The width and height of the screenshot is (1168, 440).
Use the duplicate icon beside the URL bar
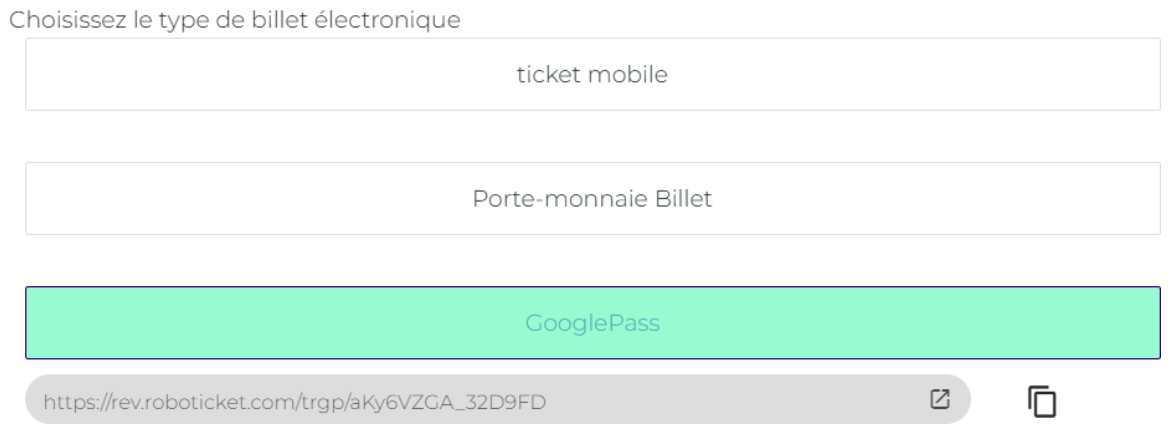(x=1042, y=401)
